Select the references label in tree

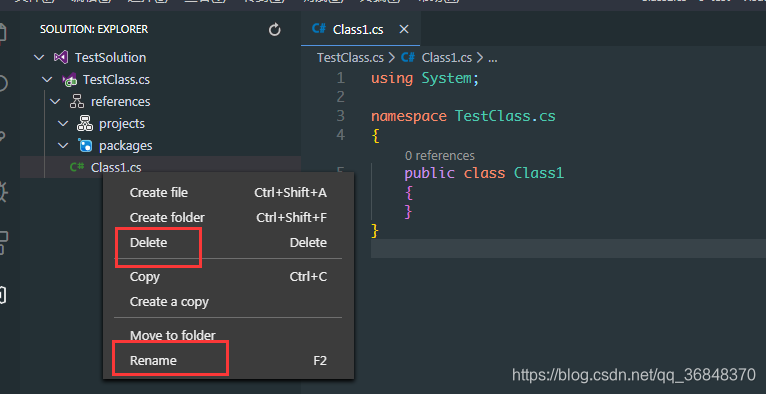tap(121, 102)
